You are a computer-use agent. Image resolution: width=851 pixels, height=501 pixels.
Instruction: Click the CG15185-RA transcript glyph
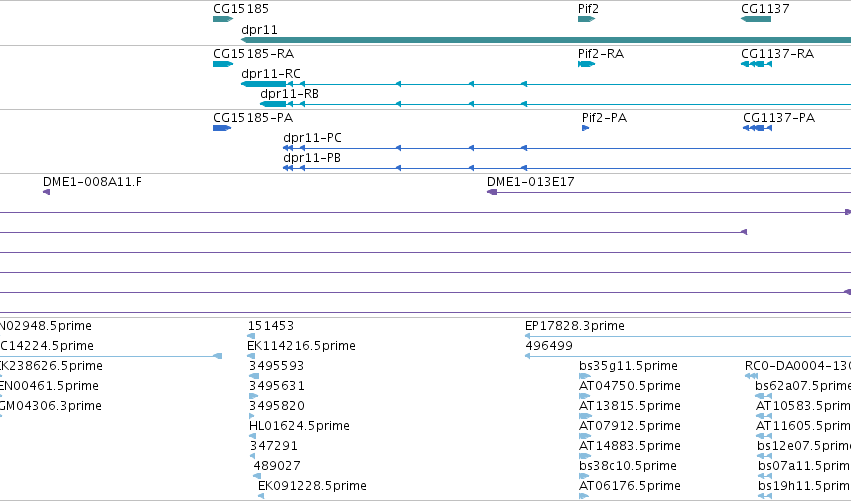click(223, 64)
